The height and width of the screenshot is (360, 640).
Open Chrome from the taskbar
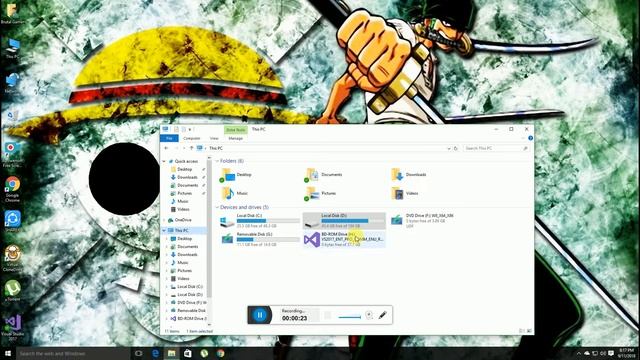221,353
